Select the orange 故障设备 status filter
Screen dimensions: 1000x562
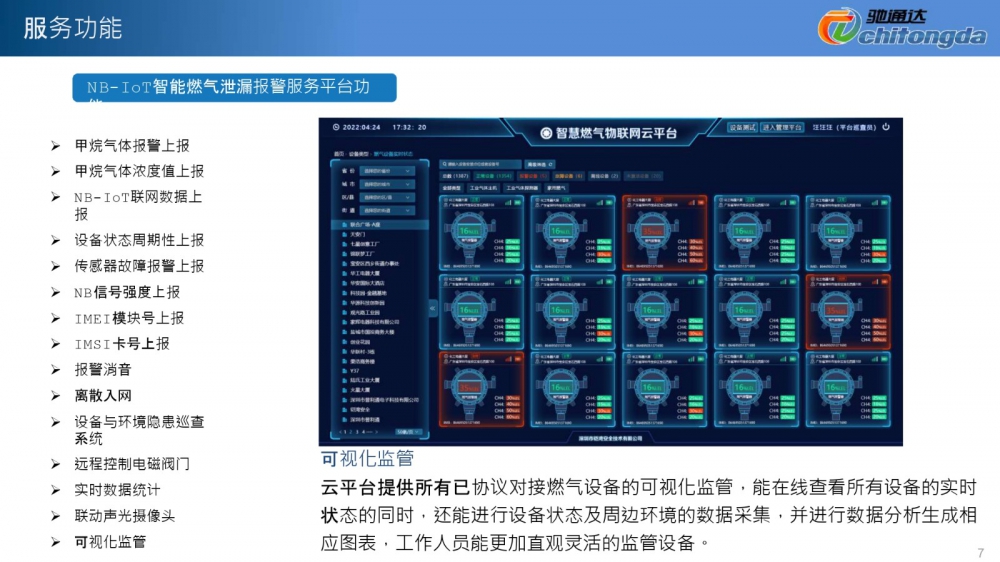(568, 176)
